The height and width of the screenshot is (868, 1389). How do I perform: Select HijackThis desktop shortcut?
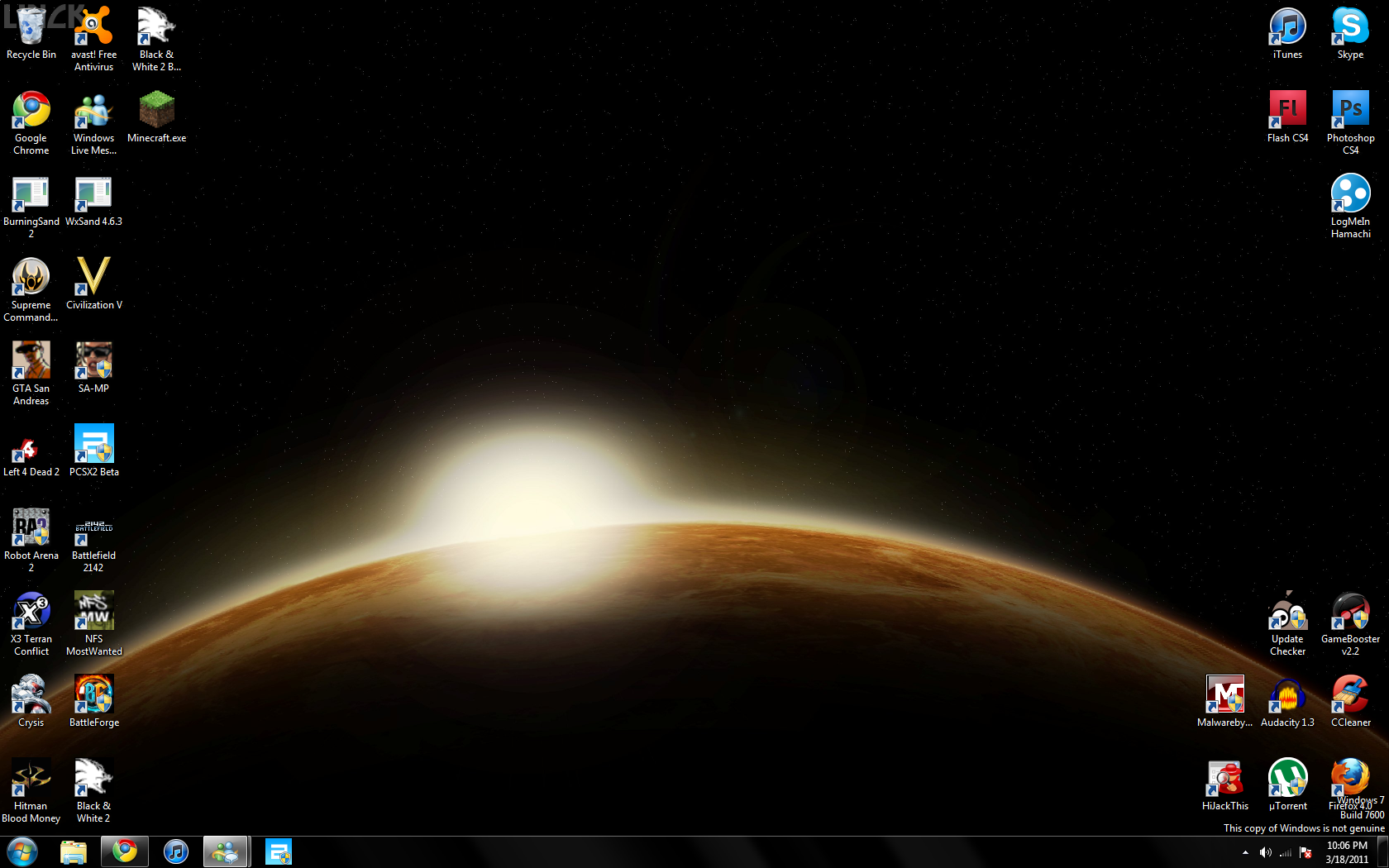click(x=1225, y=785)
